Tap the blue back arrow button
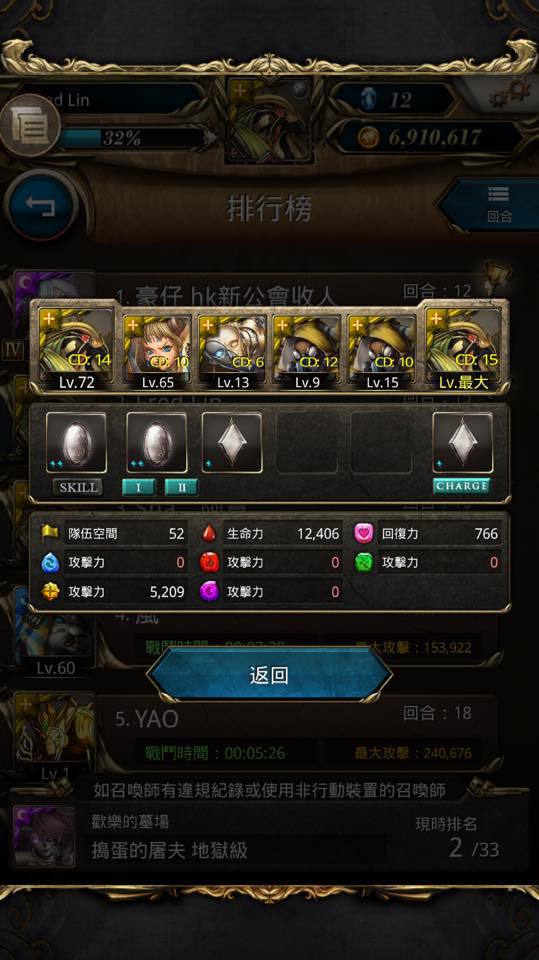The image size is (539, 960). [x=40, y=206]
